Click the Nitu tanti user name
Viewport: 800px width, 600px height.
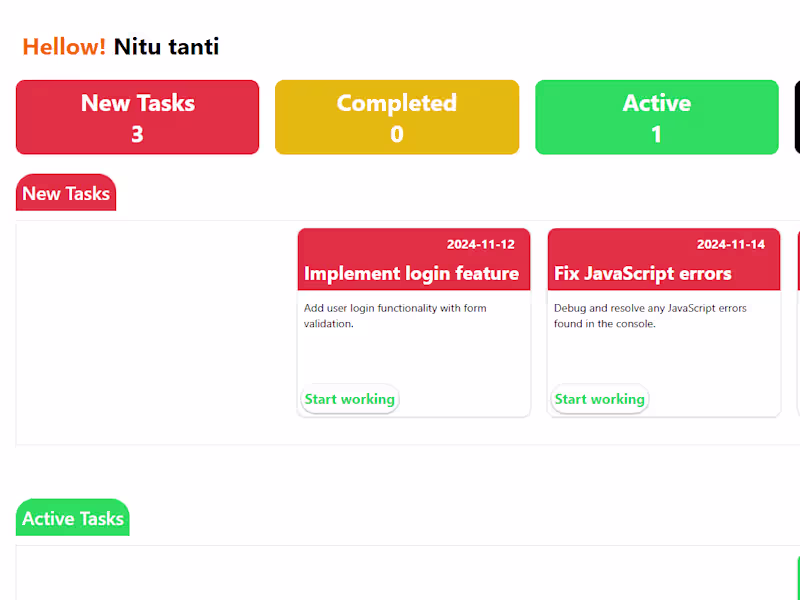[166, 46]
